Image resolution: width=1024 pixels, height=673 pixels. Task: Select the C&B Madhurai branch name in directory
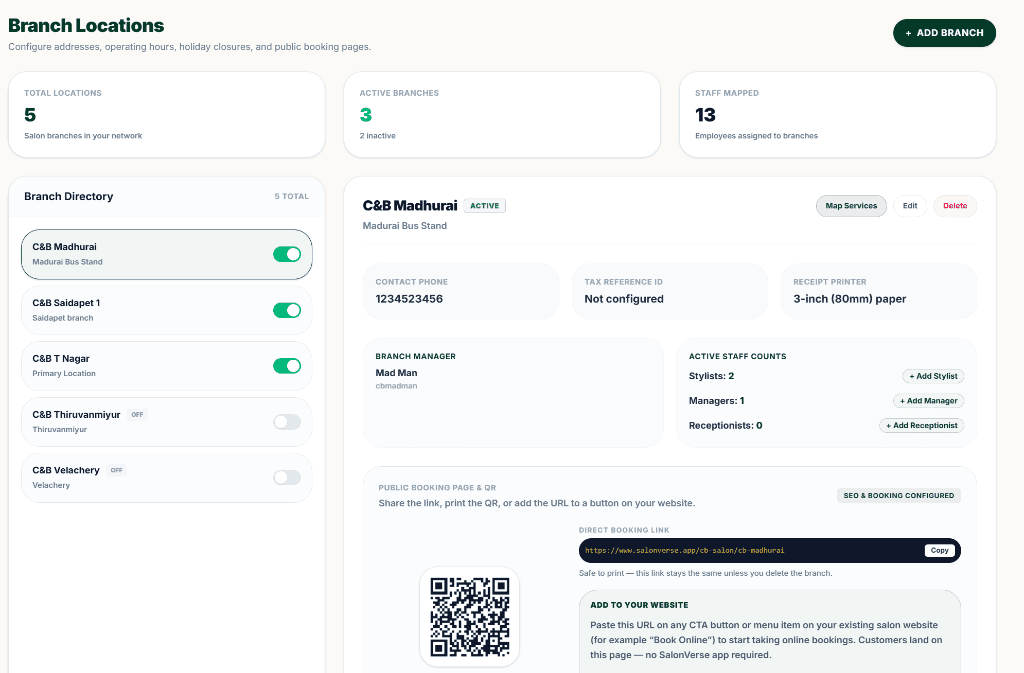(64, 247)
